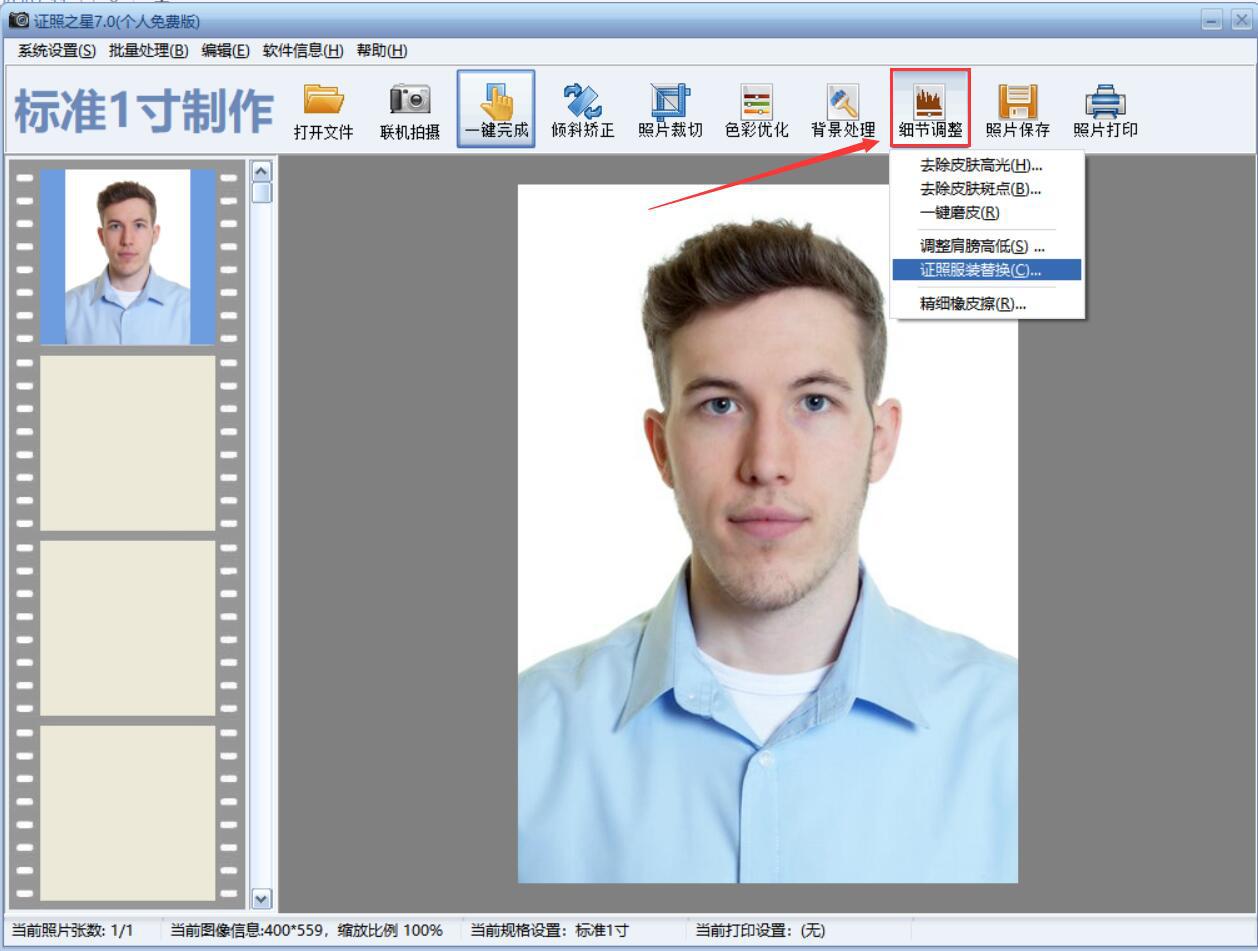Collapse the 细节调整 dropdown toolbar button
1258x951 pixels.
tap(930, 108)
